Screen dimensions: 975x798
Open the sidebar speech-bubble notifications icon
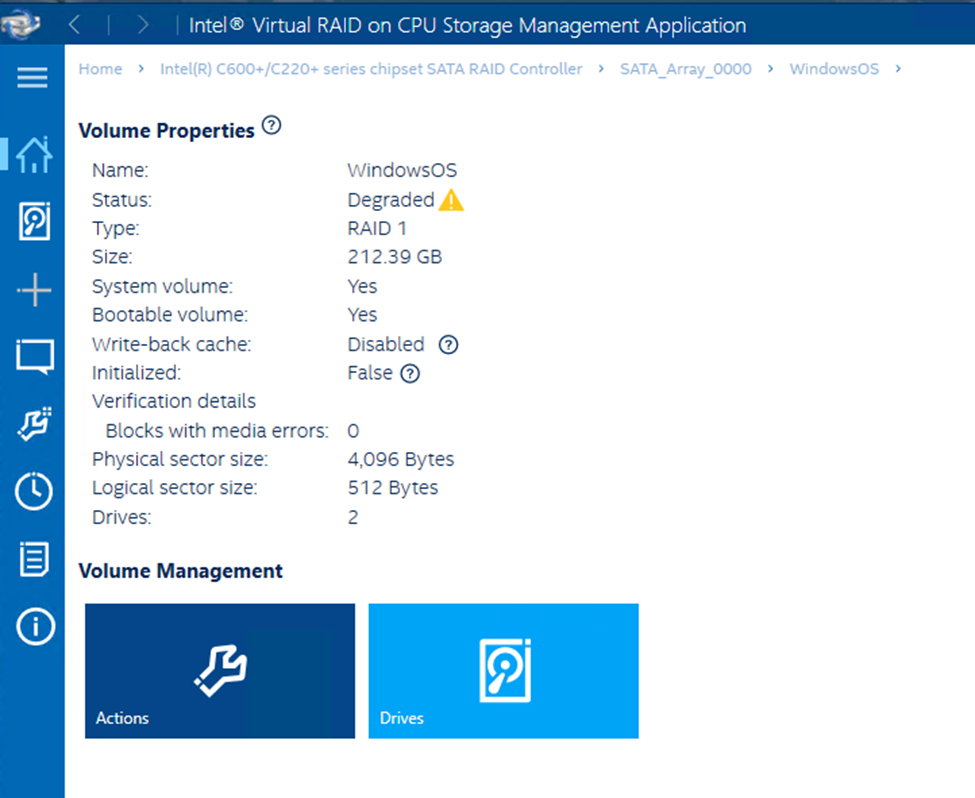35,356
